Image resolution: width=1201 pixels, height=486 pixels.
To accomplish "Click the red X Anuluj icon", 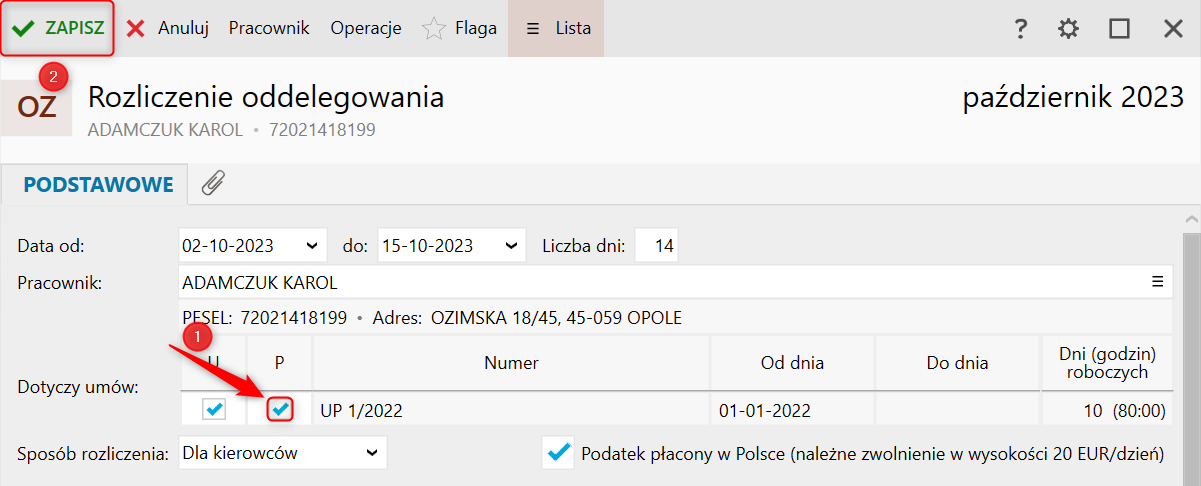I will [x=136, y=29].
